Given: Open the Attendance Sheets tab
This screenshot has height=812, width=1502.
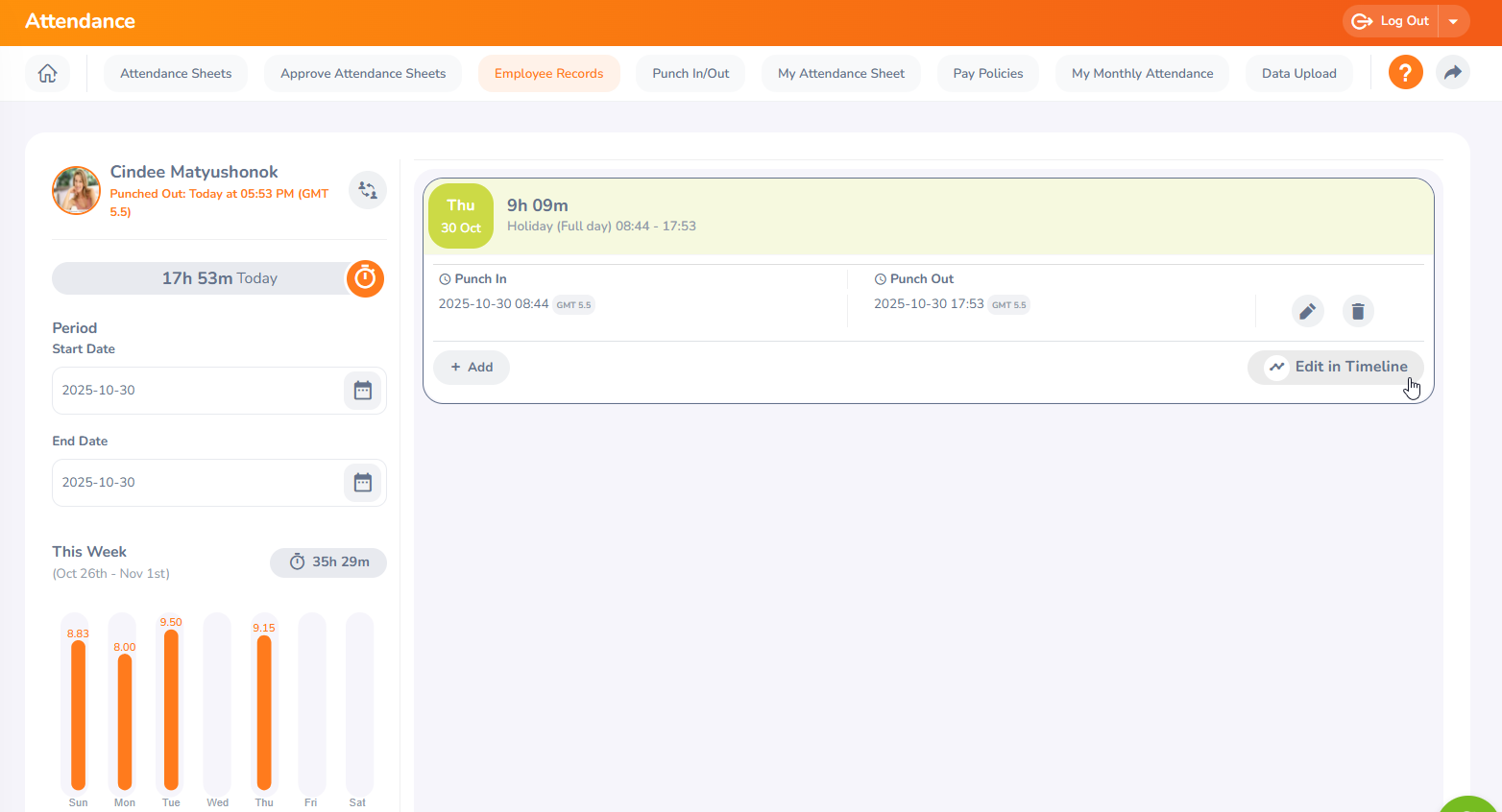Looking at the screenshot, I should click(x=176, y=73).
